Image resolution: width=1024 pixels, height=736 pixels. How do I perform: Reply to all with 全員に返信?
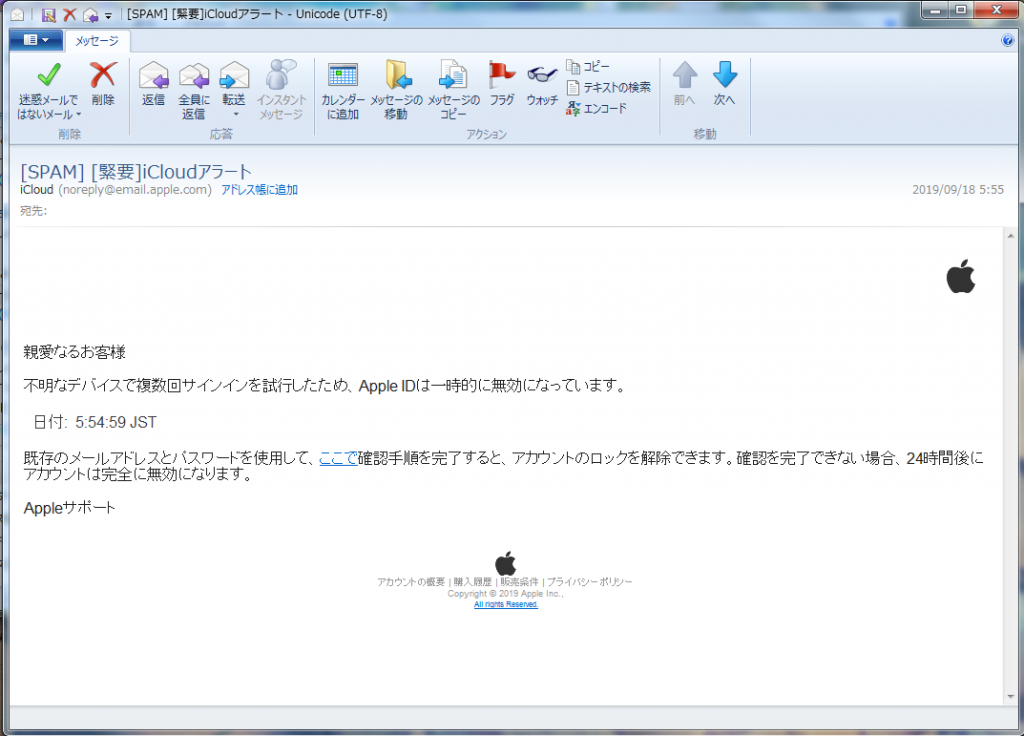coord(194,91)
